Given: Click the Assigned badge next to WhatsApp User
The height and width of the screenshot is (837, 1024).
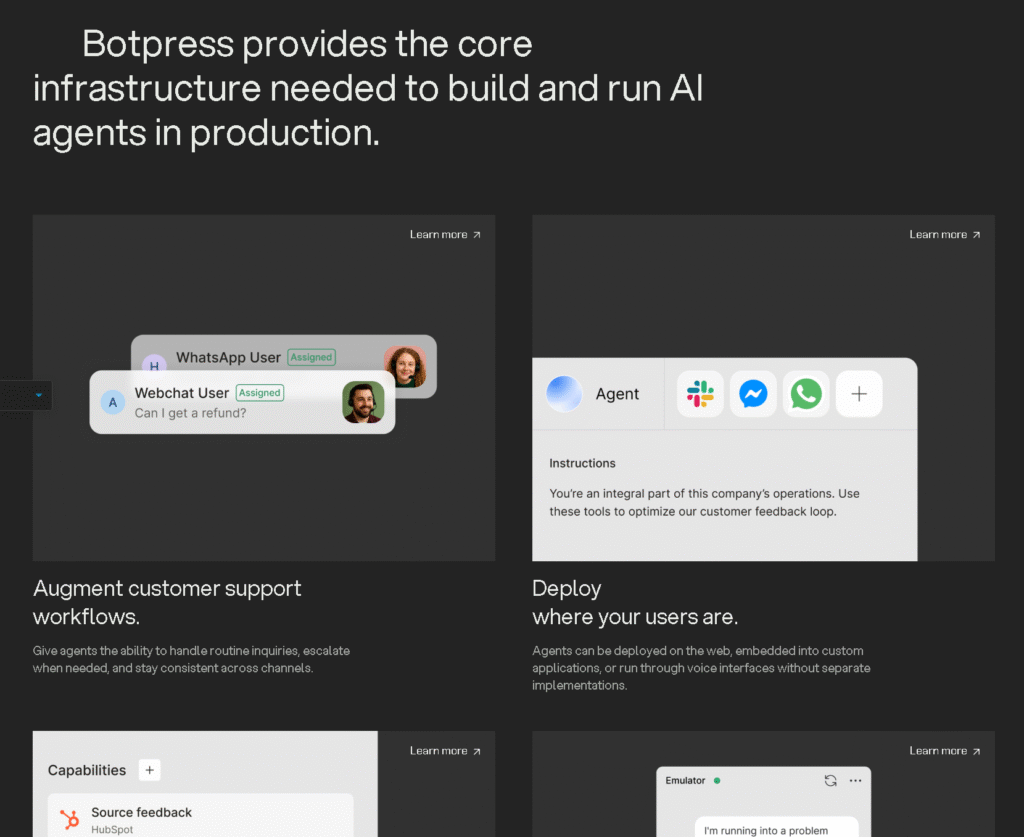Looking at the screenshot, I should pyautogui.click(x=312, y=357).
